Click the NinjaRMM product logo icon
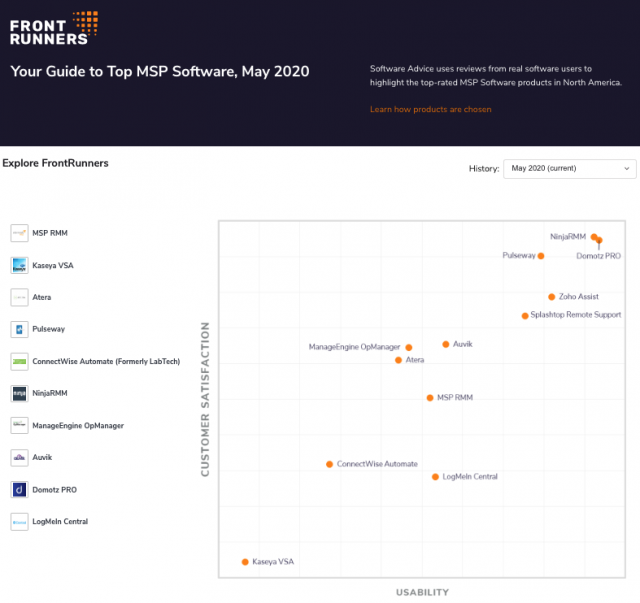The height and width of the screenshot is (603, 640). click(x=19, y=394)
